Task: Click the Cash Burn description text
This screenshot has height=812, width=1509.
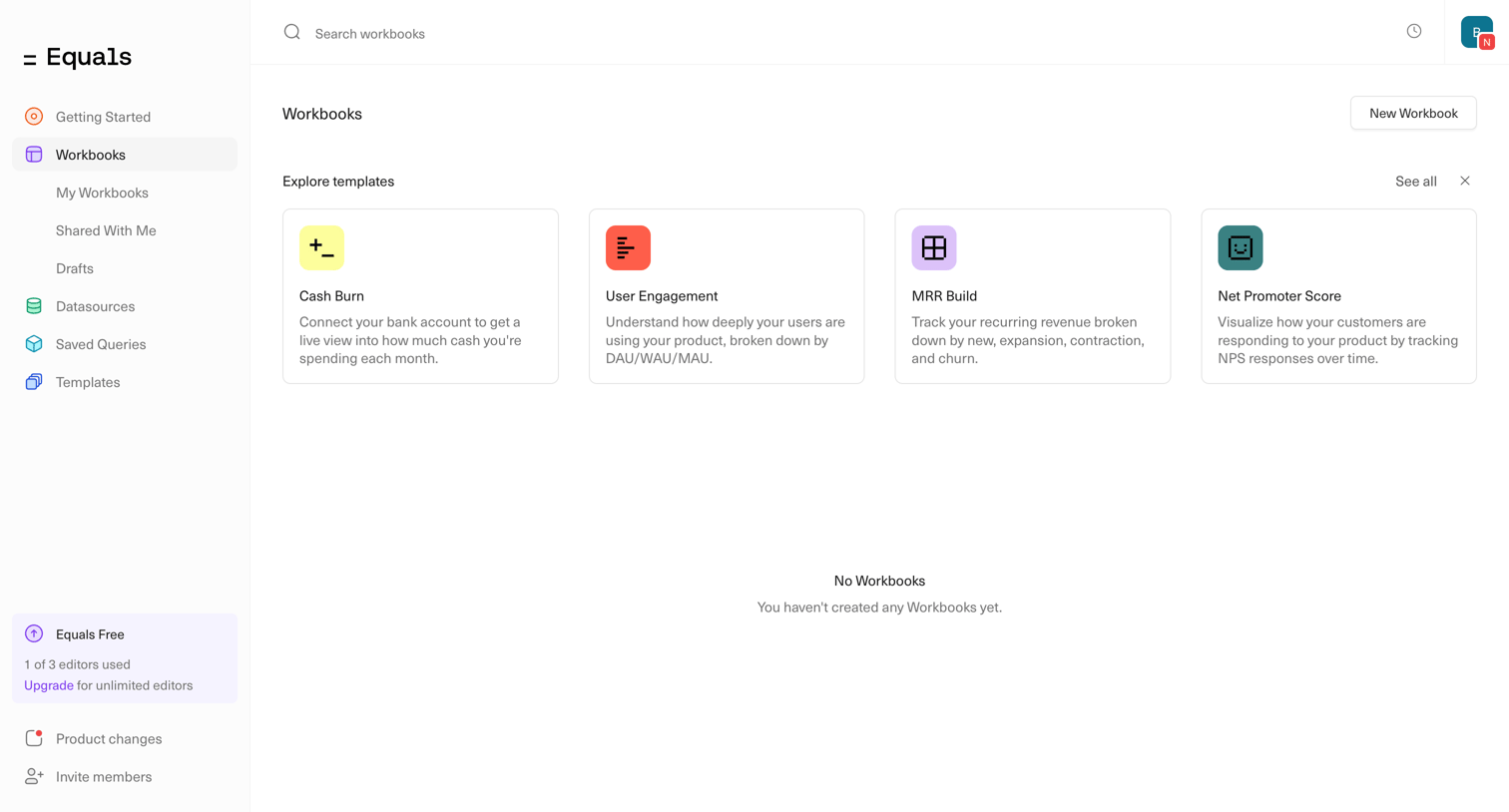Action: click(410, 340)
